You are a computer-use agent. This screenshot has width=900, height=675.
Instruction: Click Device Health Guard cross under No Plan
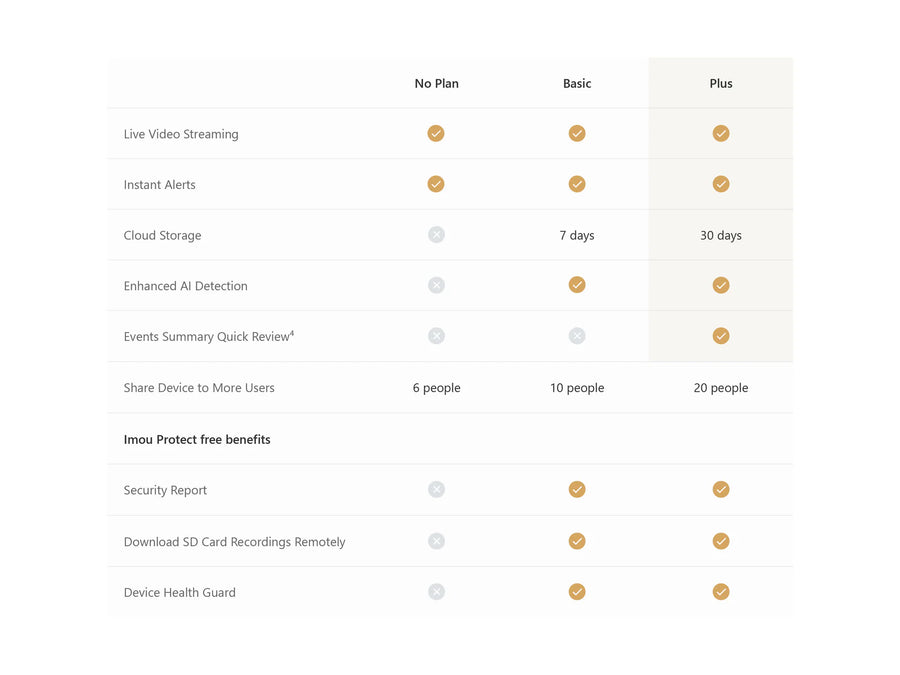[436, 592]
